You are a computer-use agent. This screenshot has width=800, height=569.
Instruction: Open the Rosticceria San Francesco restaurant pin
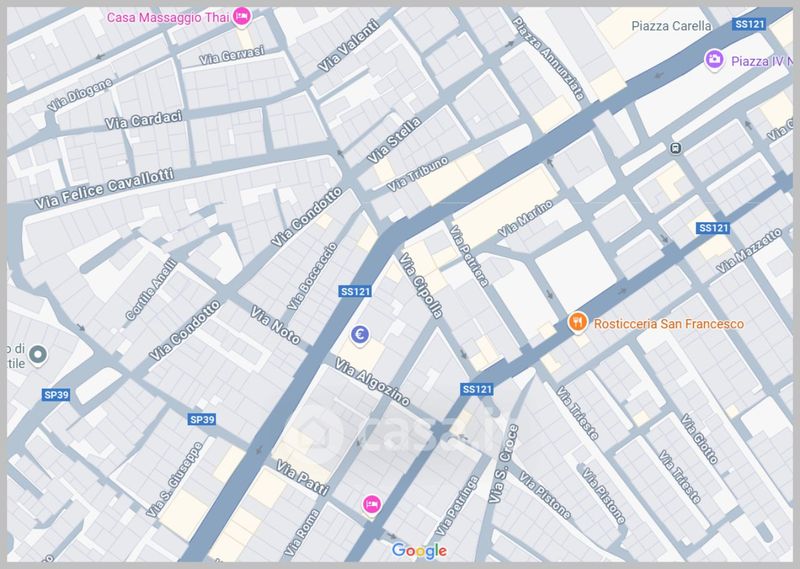[x=577, y=322]
